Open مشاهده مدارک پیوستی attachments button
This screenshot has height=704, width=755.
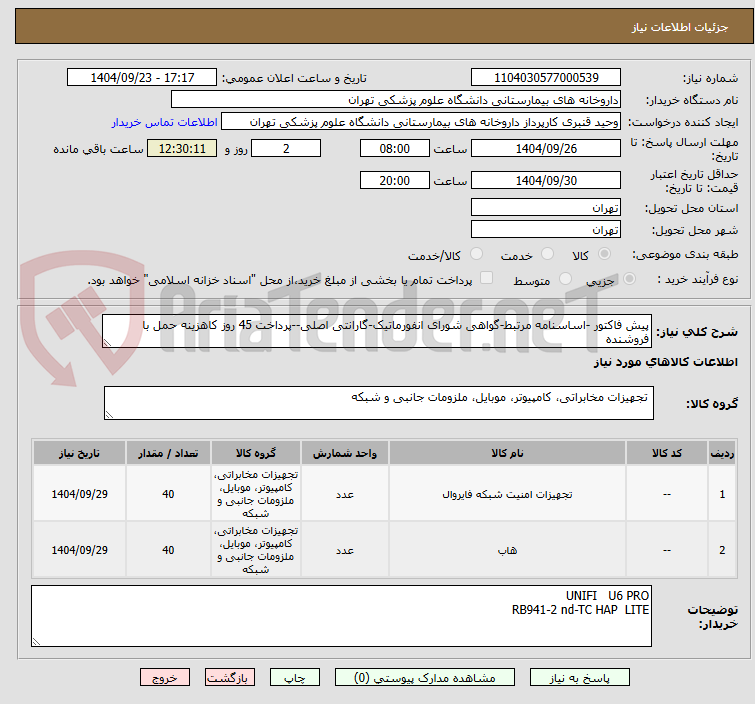click(427, 677)
